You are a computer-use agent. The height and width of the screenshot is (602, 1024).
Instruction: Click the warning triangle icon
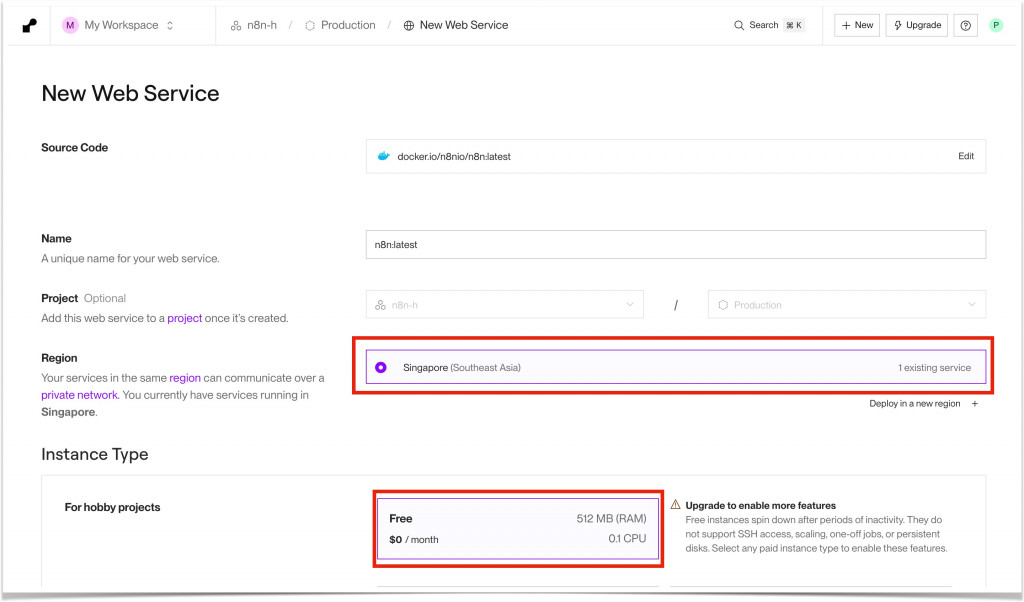676,505
